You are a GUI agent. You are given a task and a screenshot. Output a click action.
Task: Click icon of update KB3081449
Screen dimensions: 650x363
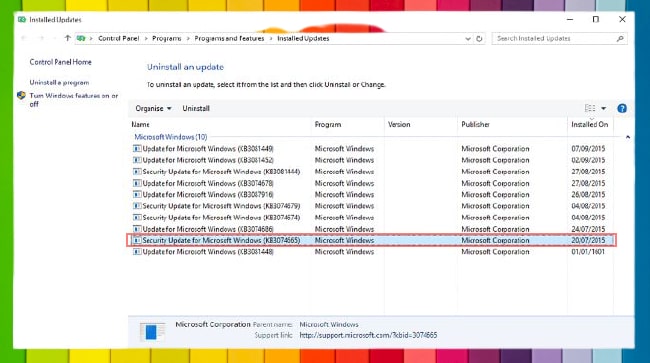pos(137,148)
